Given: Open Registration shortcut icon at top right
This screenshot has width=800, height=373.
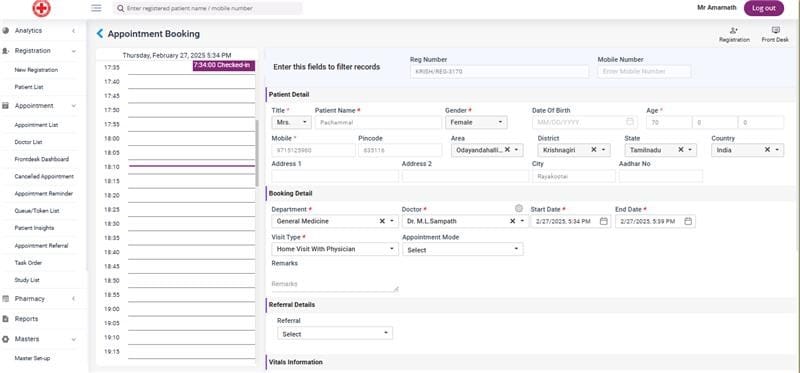Looking at the screenshot, I should point(734,31).
